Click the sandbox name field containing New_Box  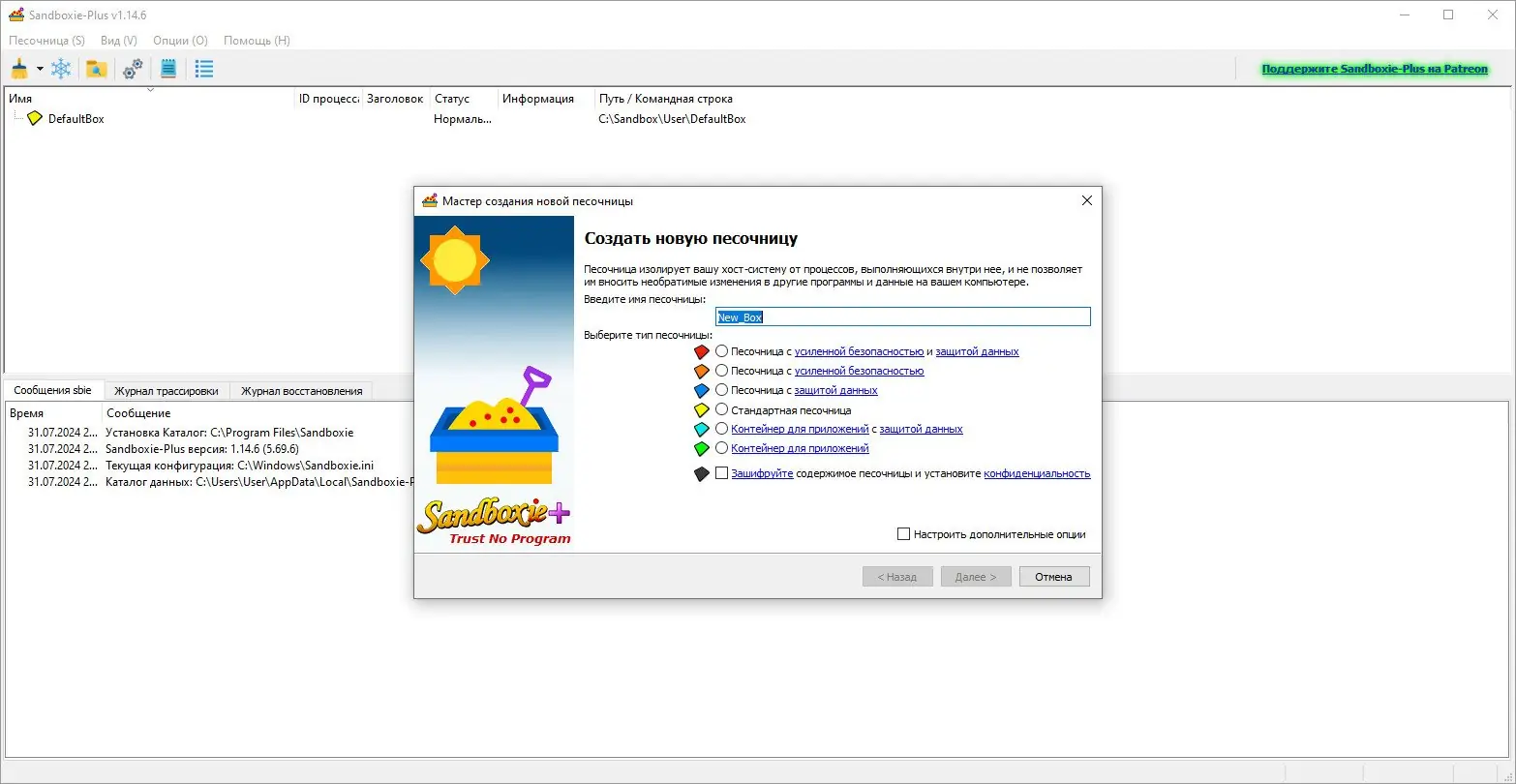[x=903, y=317]
